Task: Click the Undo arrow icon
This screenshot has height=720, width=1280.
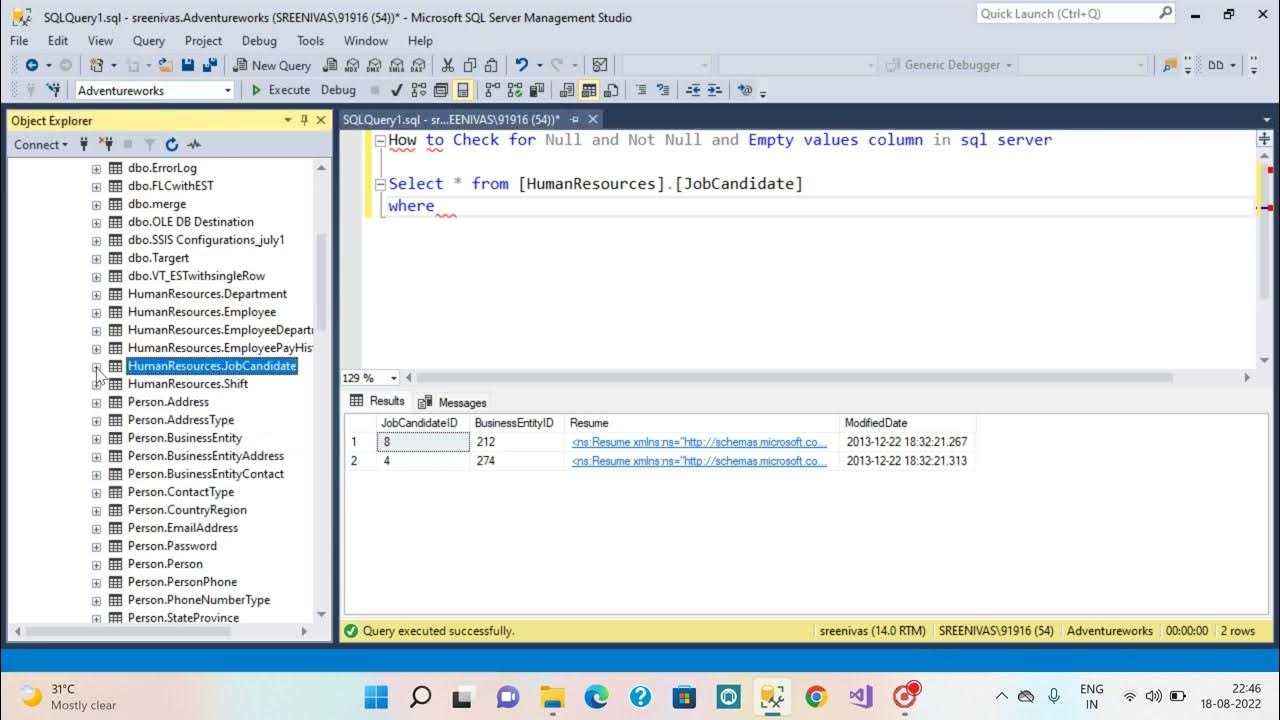Action: coord(521,65)
